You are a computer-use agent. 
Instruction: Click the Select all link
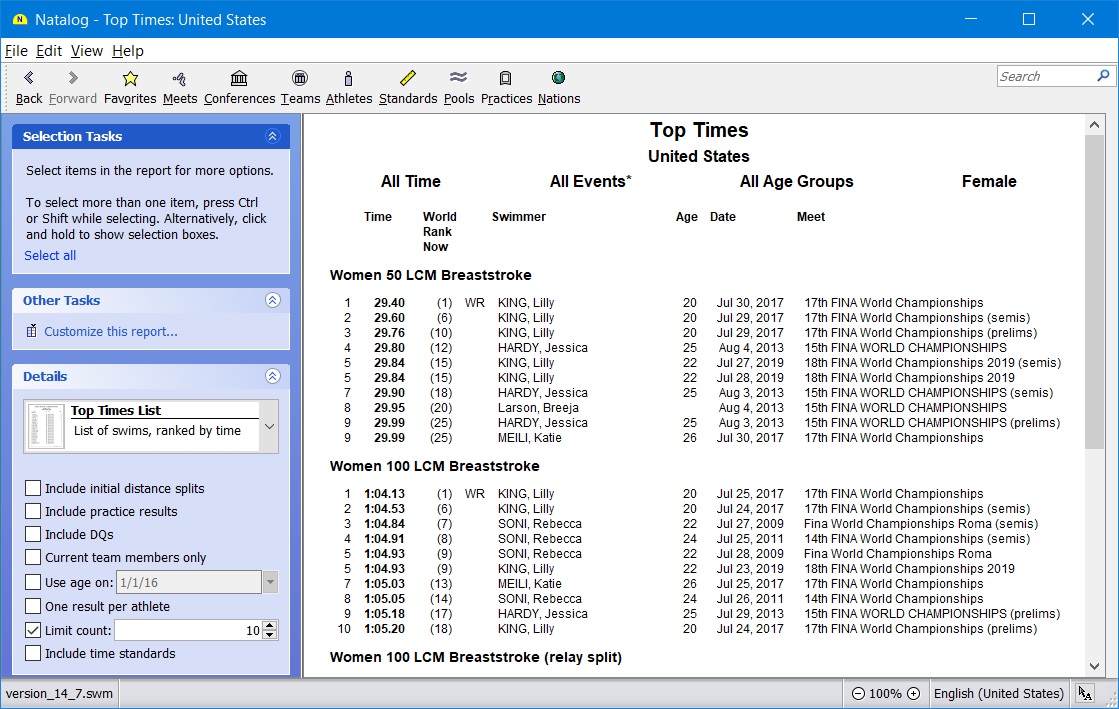point(50,256)
